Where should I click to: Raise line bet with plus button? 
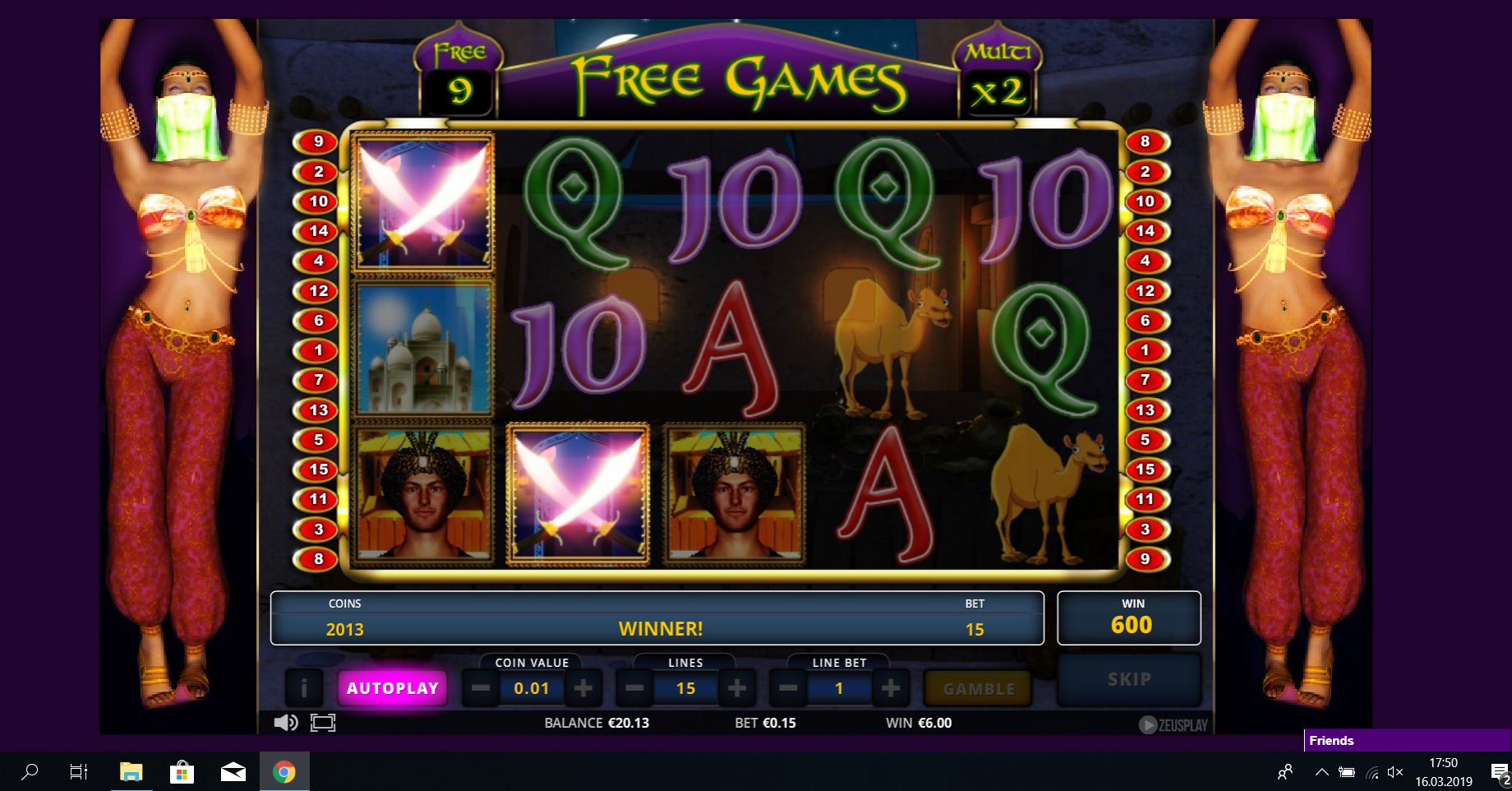coord(890,688)
